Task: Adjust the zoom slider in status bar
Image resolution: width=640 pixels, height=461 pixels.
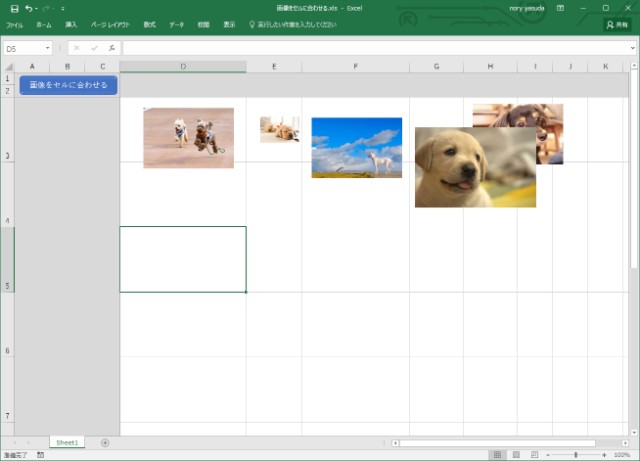Action: 576,455
